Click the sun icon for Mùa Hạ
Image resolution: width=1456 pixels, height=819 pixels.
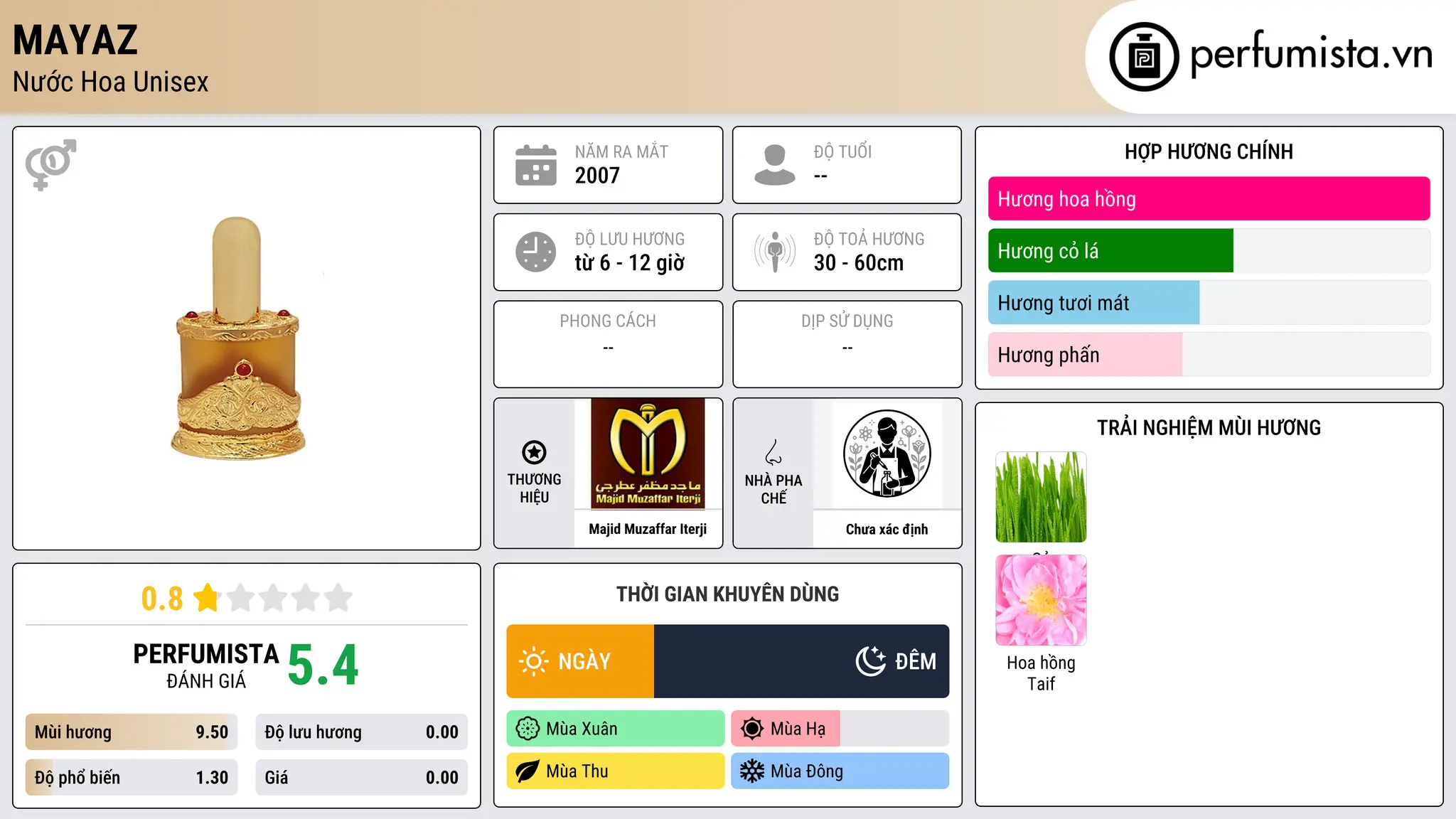(x=752, y=729)
